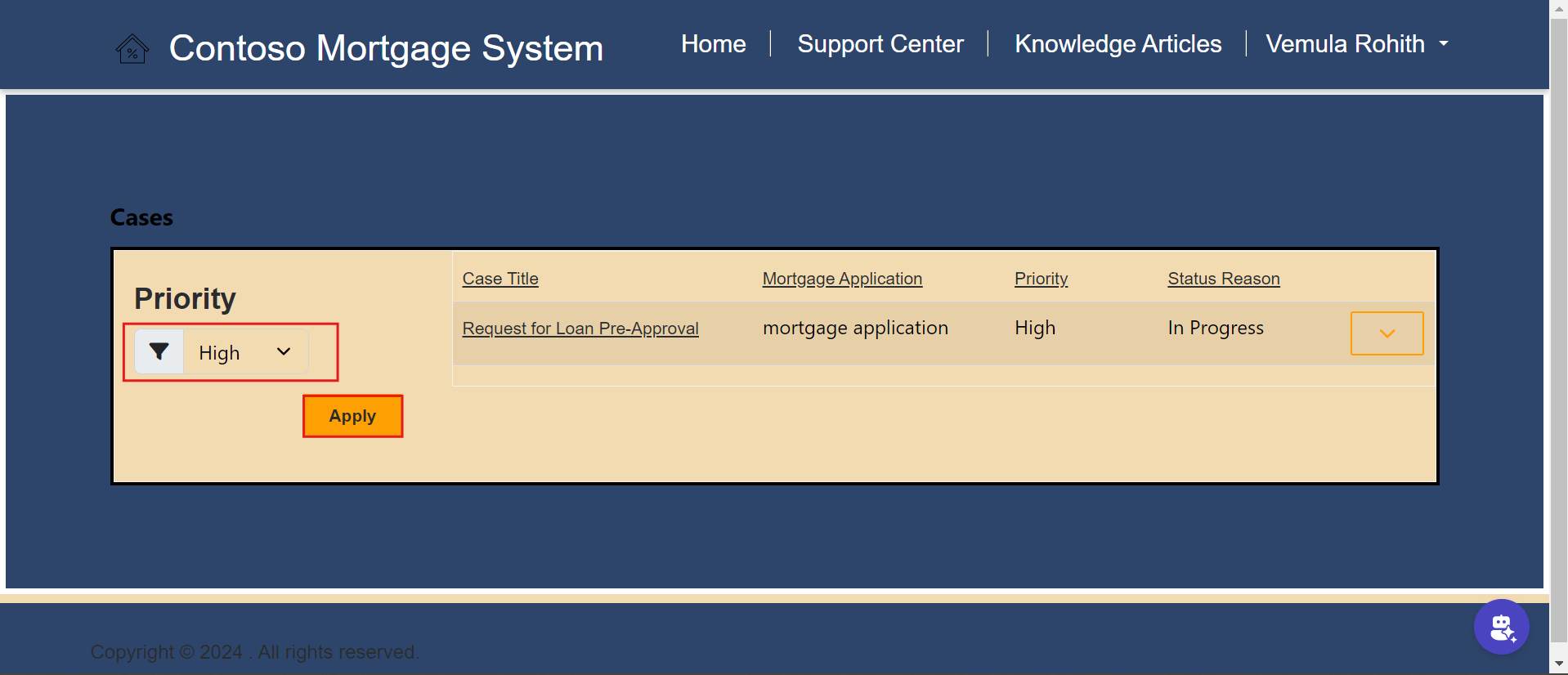Click the funnel filter icon

point(159,352)
